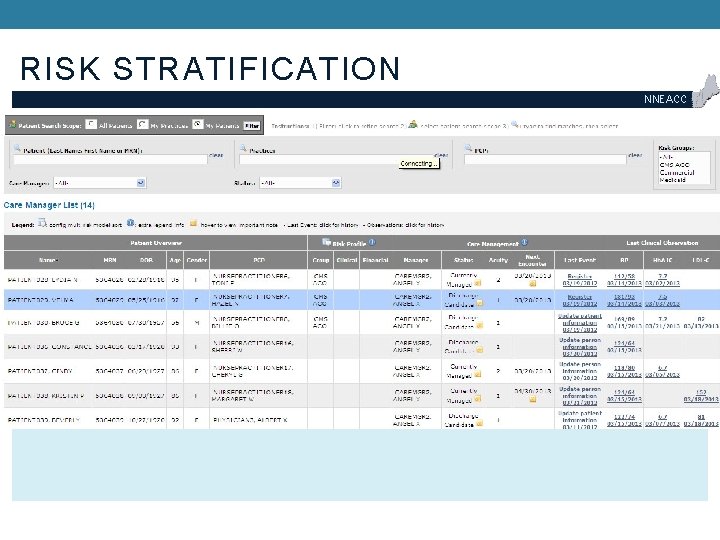Sort by the MRN column header
This screenshot has height=540, width=720.
tap(110, 260)
